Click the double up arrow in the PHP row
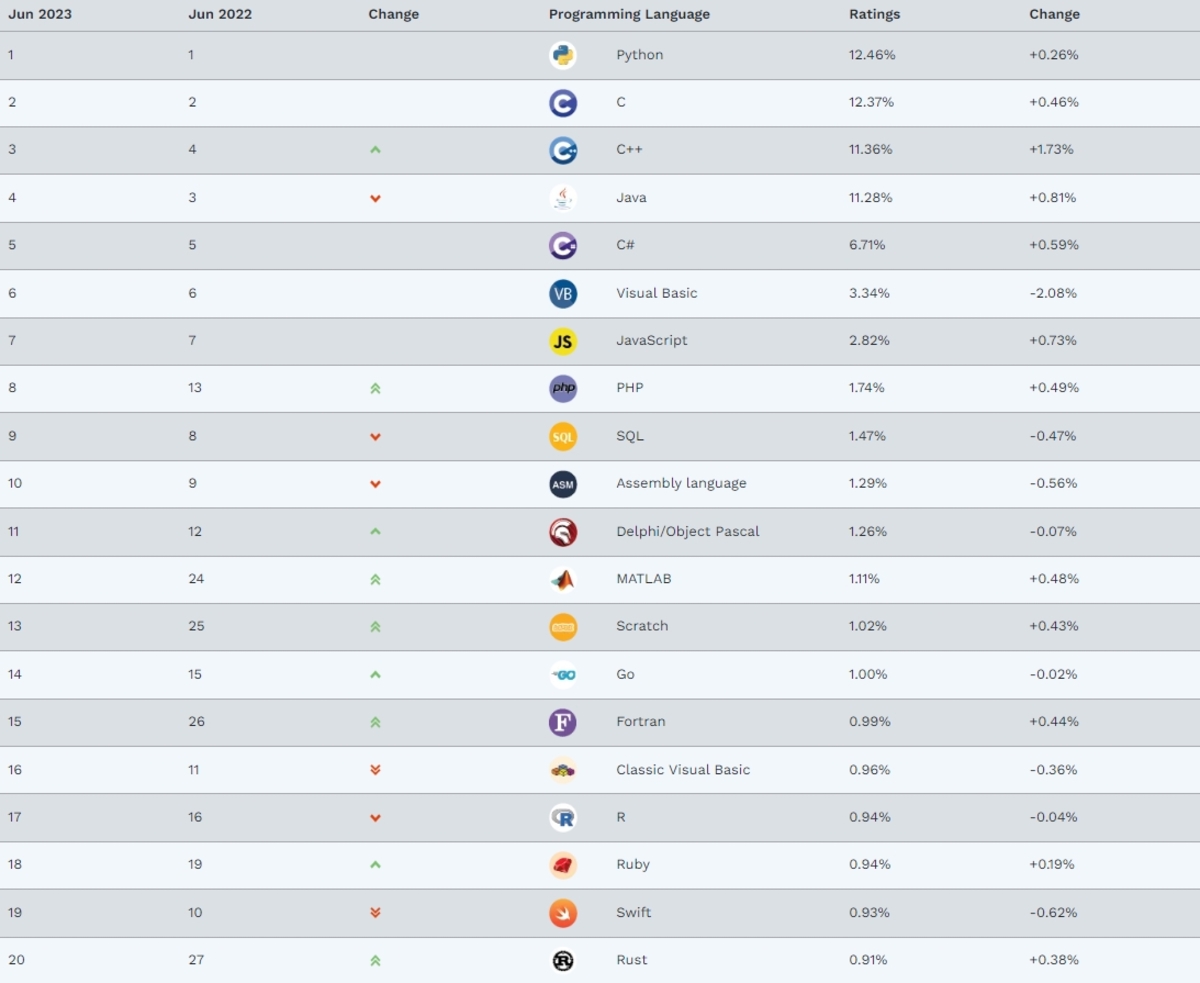Image resolution: width=1200 pixels, height=983 pixels. click(375, 388)
